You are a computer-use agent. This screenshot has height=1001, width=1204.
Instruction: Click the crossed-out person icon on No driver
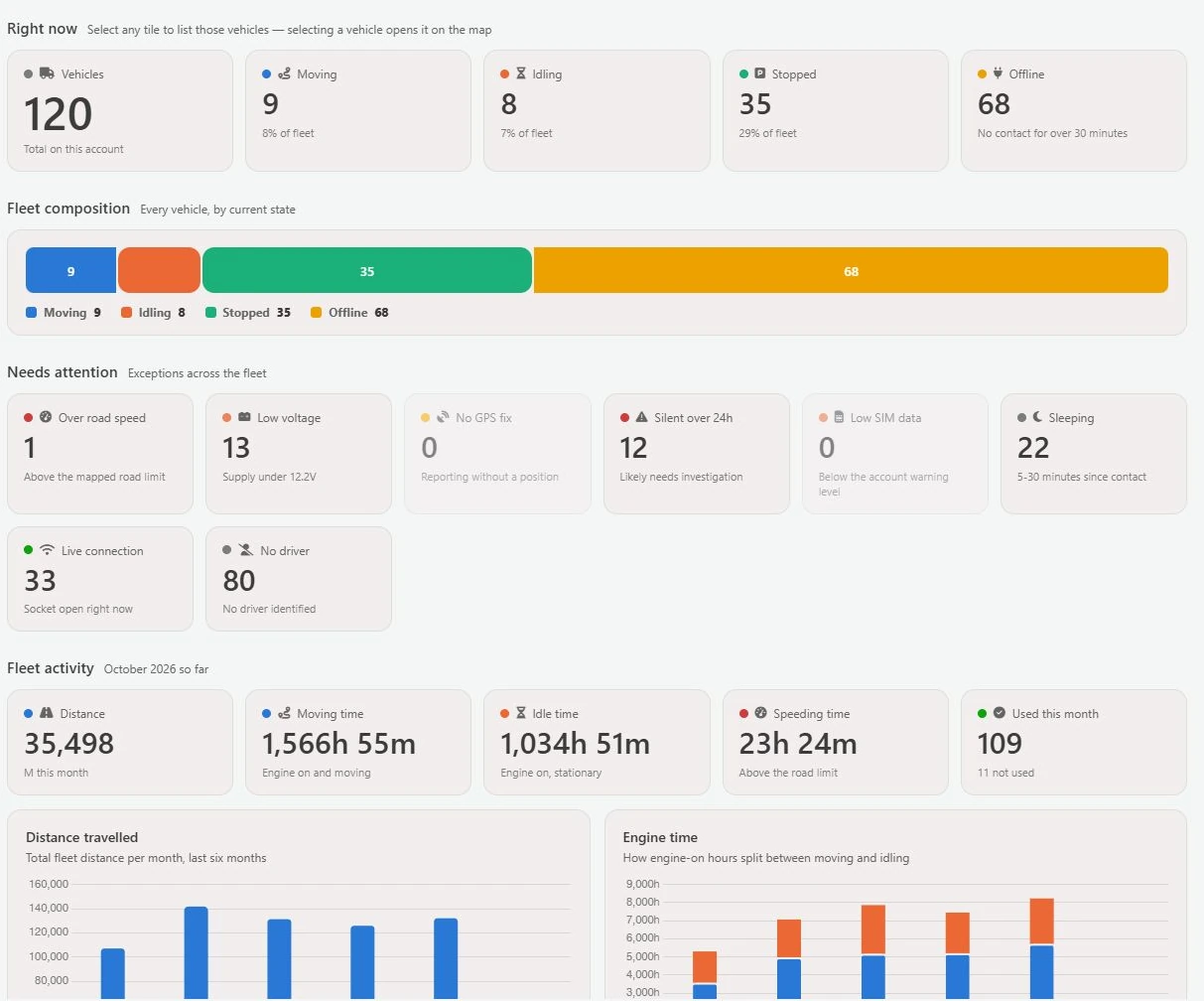pos(245,550)
